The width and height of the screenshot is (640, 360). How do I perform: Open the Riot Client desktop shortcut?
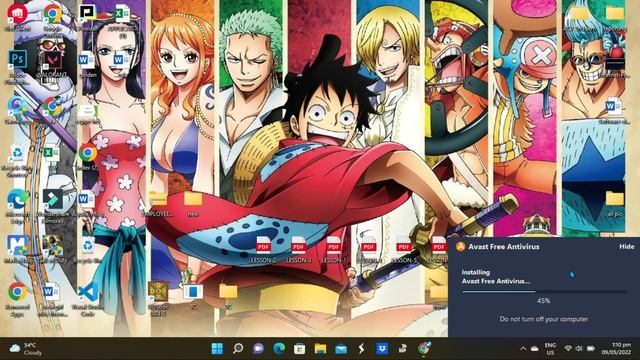(x=17, y=18)
